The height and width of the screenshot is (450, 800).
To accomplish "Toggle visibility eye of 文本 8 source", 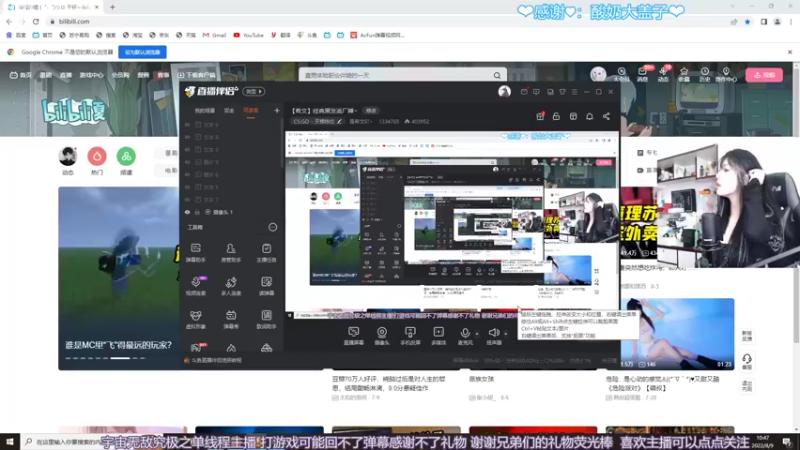I will click(x=187, y=137).
